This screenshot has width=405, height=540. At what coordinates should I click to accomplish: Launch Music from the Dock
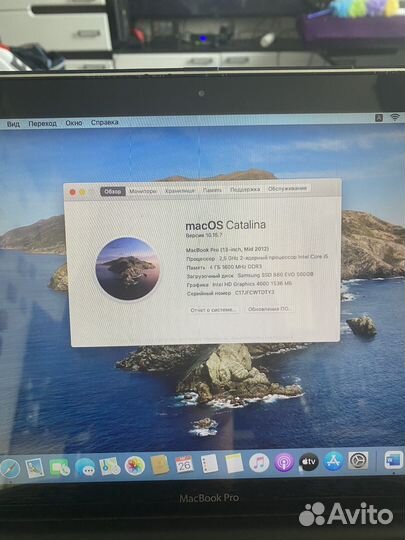259,463
